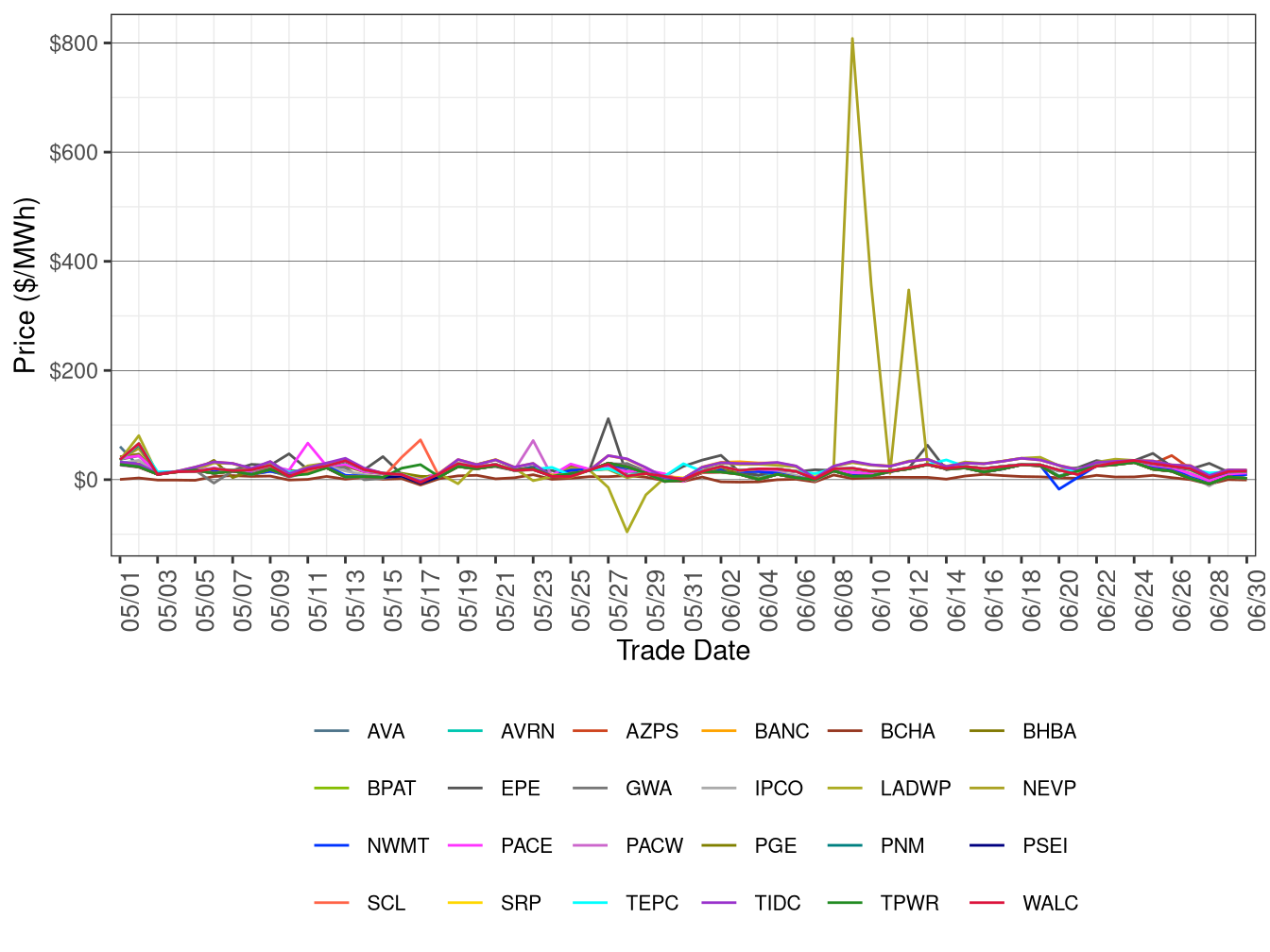Click the PNM legend label
This screenshot has width=1270, height=952.
point(902,846)
